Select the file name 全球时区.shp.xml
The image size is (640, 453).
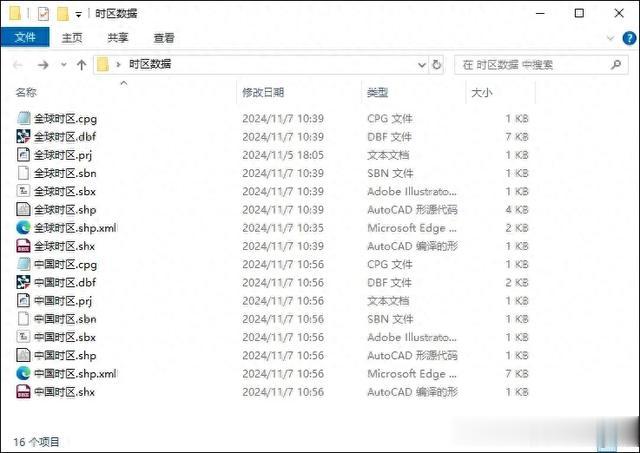point(75,228)
